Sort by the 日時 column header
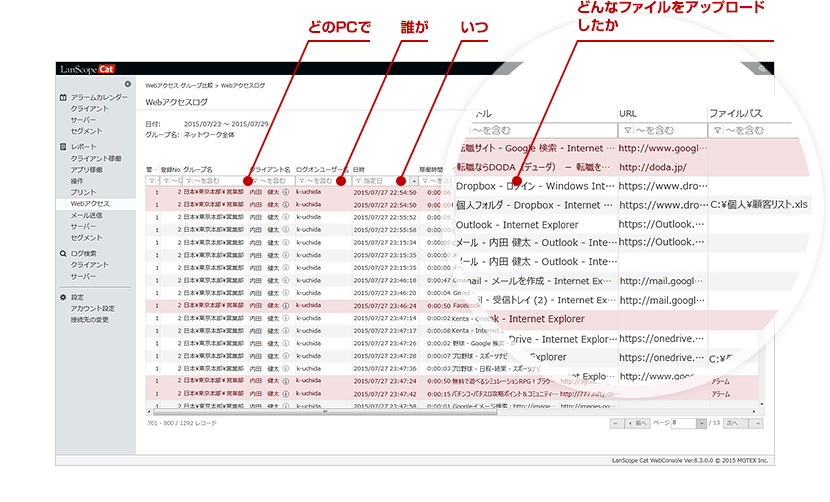 click(358, 169)
